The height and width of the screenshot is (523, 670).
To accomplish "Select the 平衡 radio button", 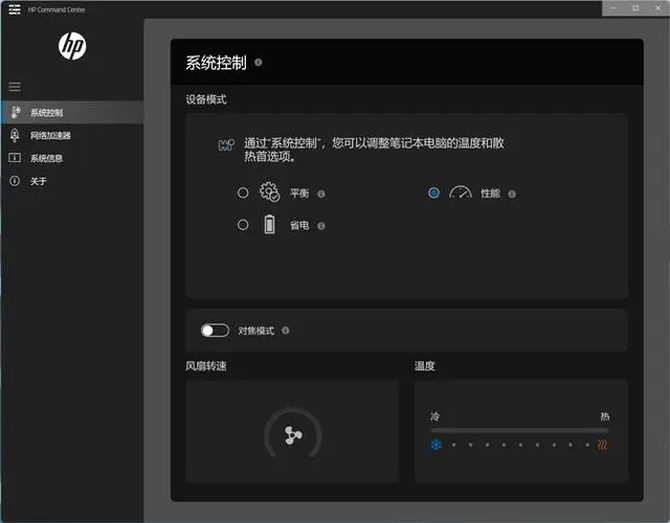I will tap(243, 193).
